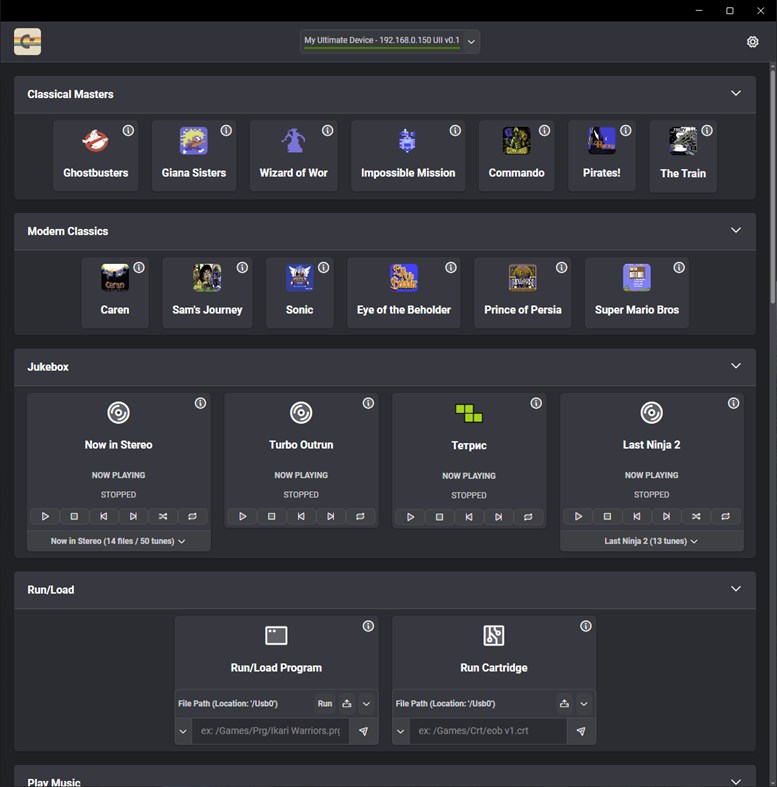Screen dimensions: 777x787
Task: Stop Now in Stereo playback
Action: click(x=74, y=516)
